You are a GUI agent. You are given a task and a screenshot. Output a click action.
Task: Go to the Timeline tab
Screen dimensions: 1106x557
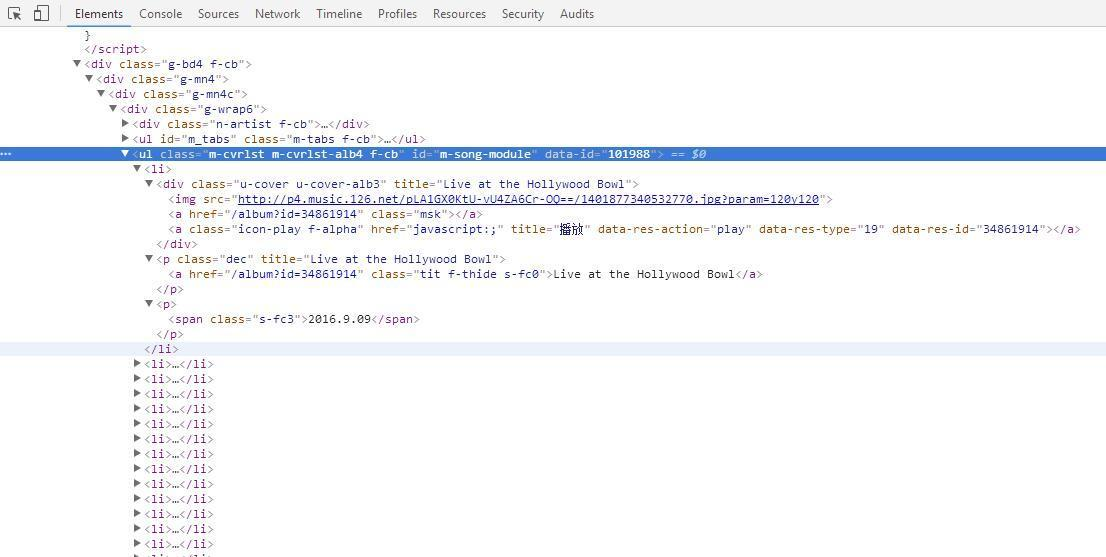(x=339, y=13)
